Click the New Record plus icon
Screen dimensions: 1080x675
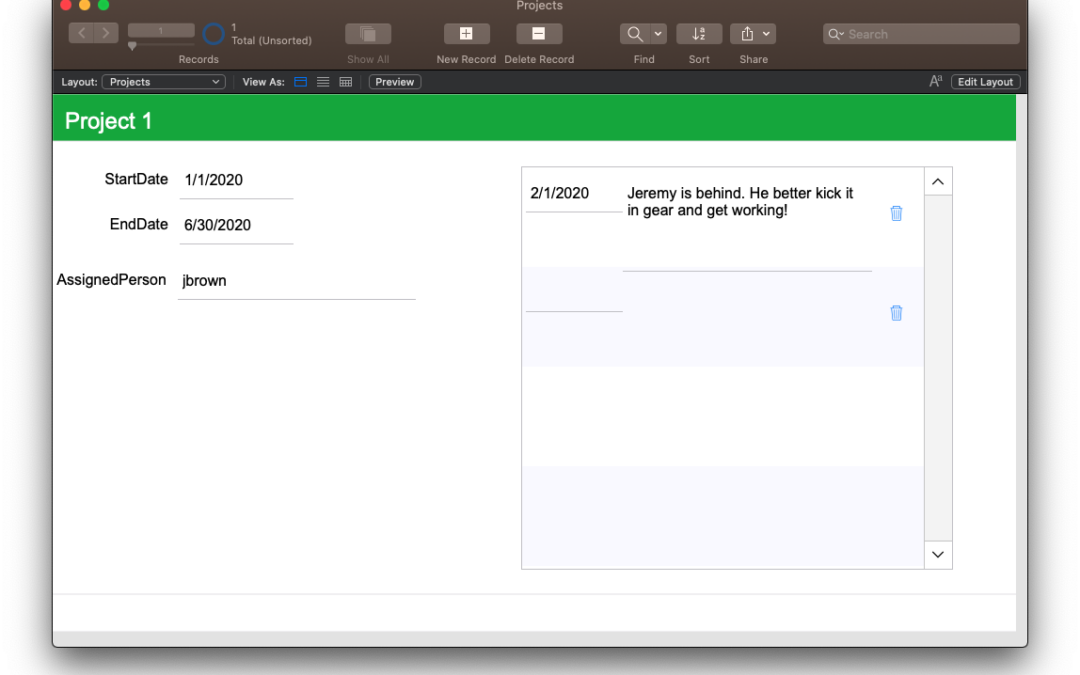click(x=466, y=34)
